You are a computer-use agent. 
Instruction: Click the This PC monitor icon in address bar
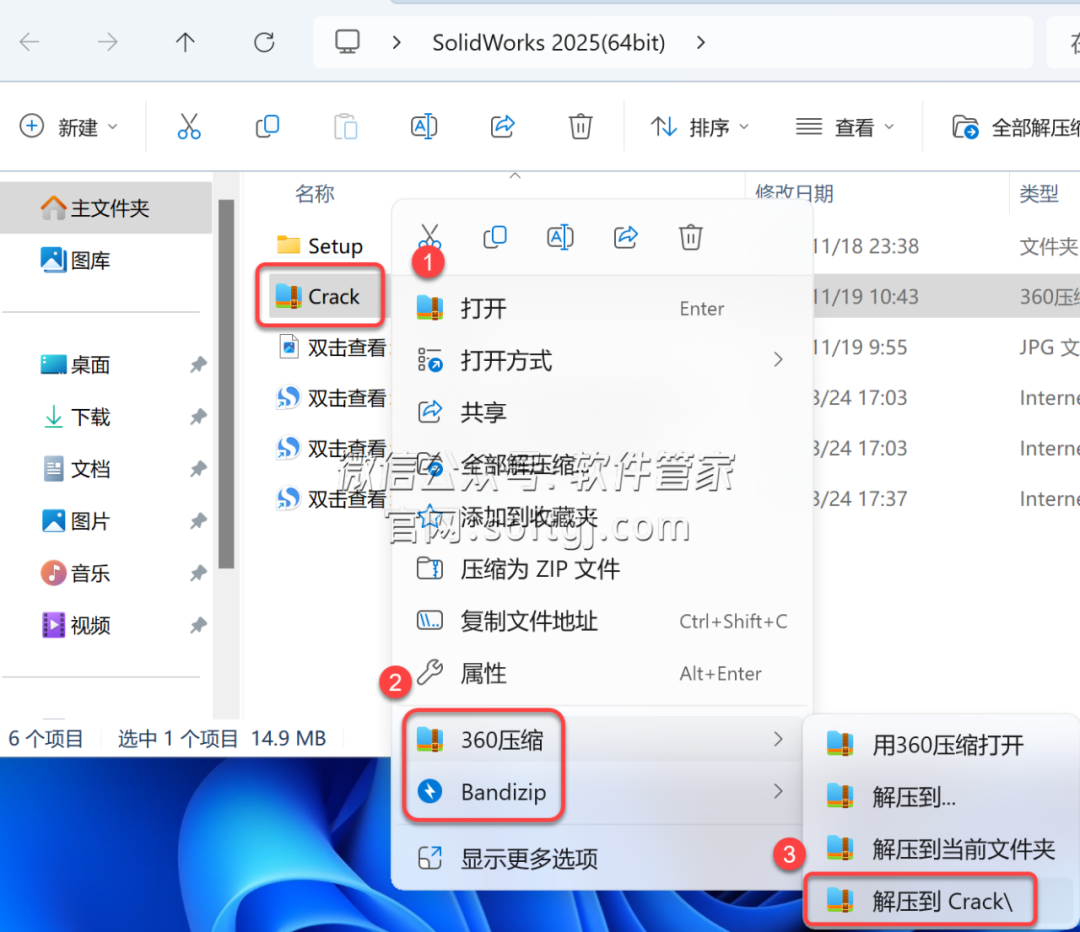(x=347, y=42)
